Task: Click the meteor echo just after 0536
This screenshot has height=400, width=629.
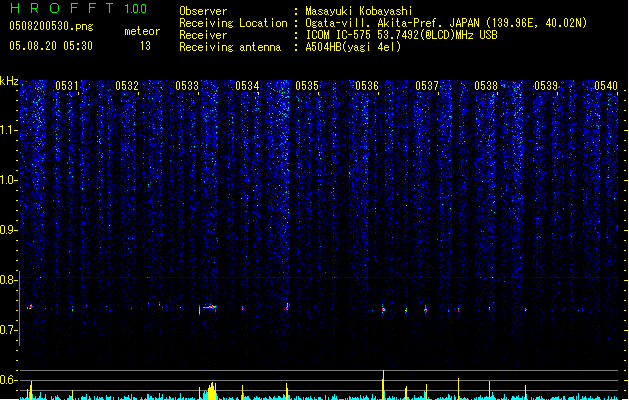Action: point(383,309)
